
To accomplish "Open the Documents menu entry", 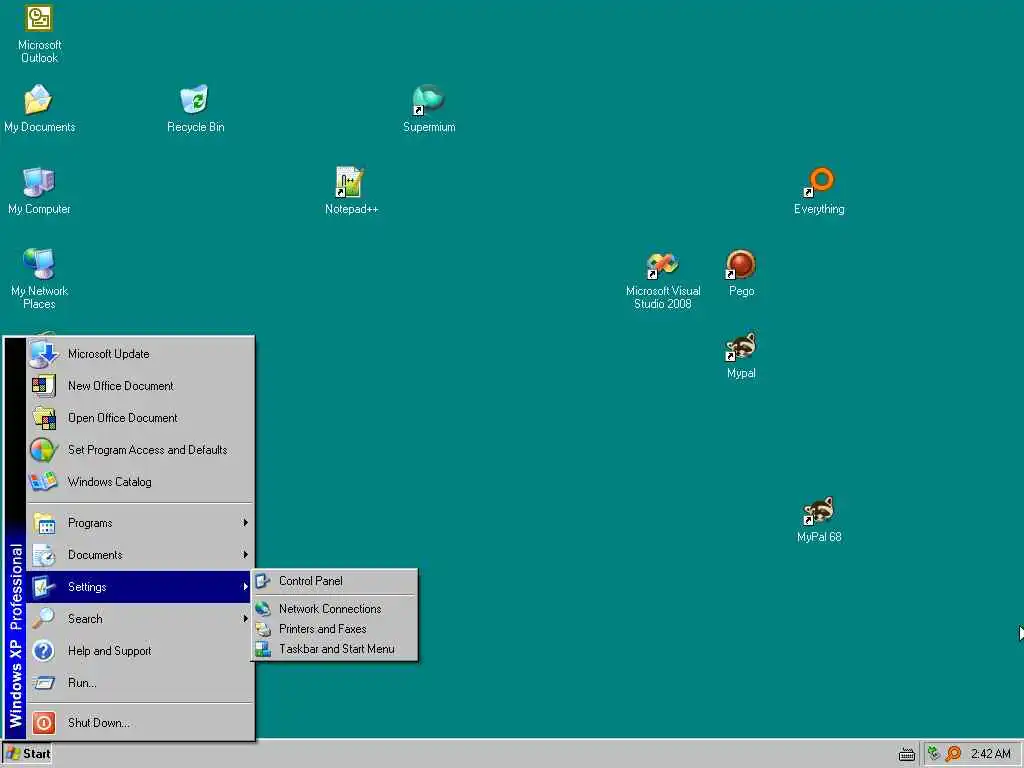I will (140, 554).
